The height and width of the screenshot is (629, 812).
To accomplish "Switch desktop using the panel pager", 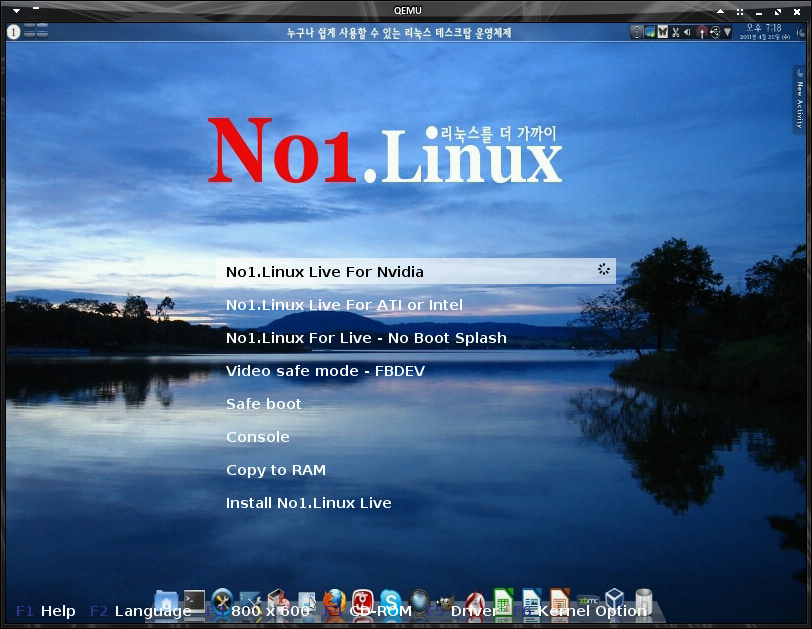I will click(x=36, y=31).
